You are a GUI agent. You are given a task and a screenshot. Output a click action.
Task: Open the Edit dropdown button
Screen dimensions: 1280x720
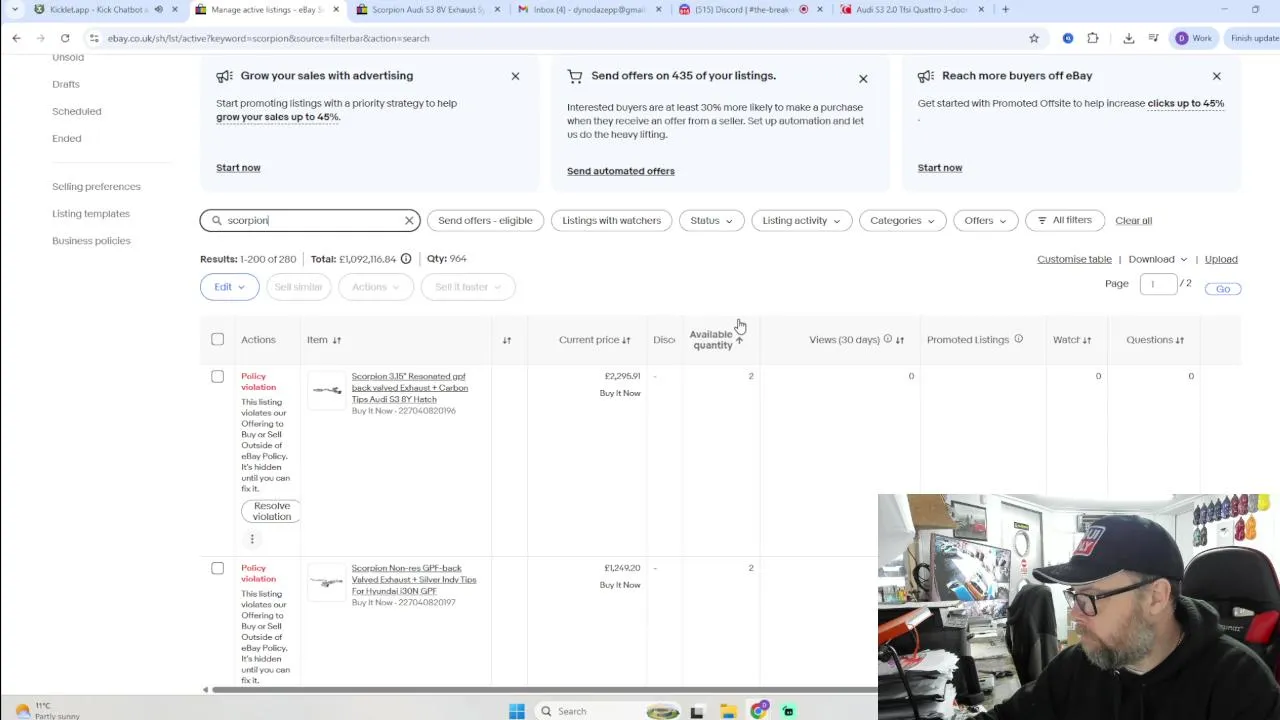[229, 287]
